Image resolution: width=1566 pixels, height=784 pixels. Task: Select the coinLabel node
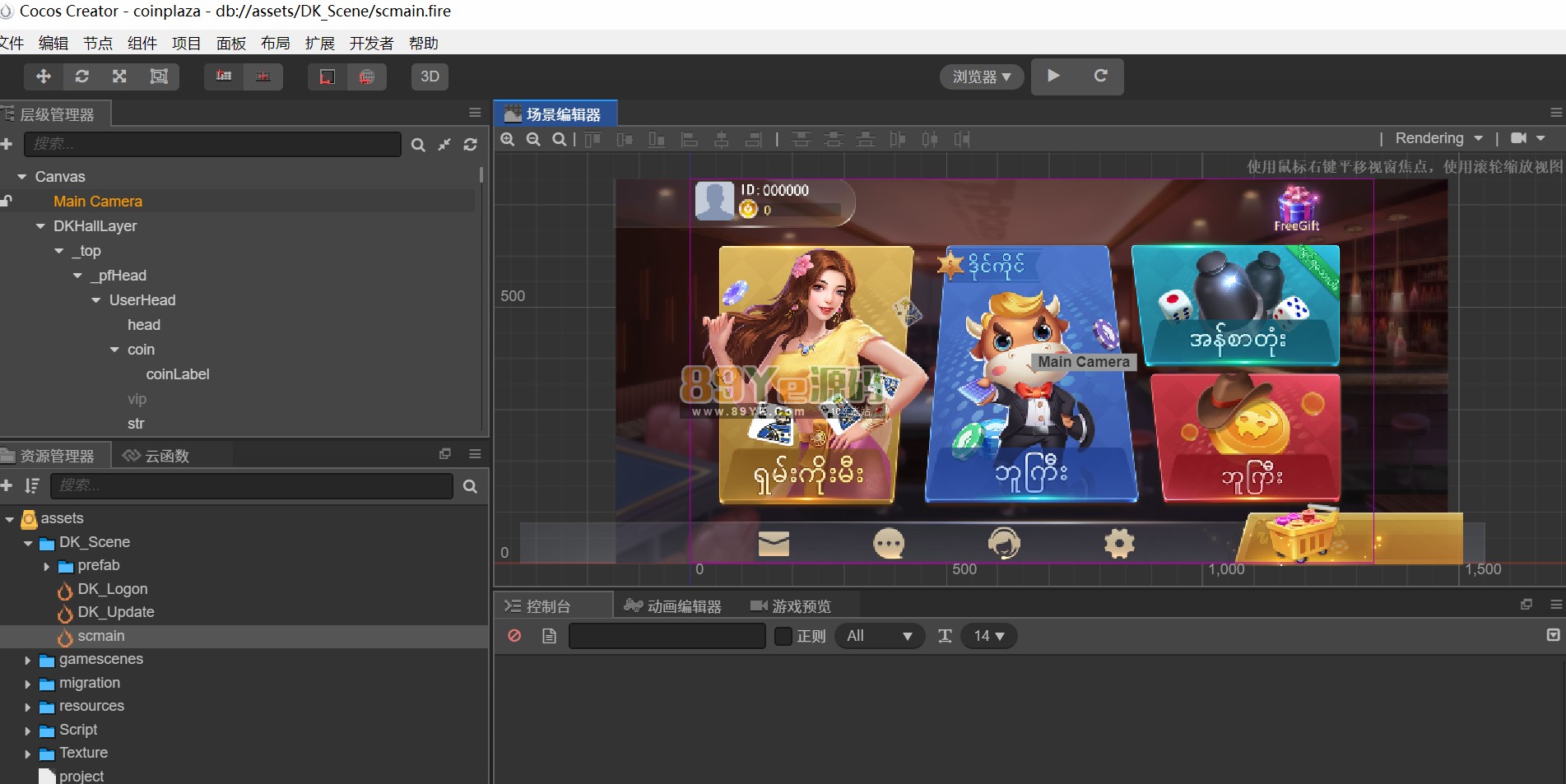pyautogui.click(x=178, y=374)
